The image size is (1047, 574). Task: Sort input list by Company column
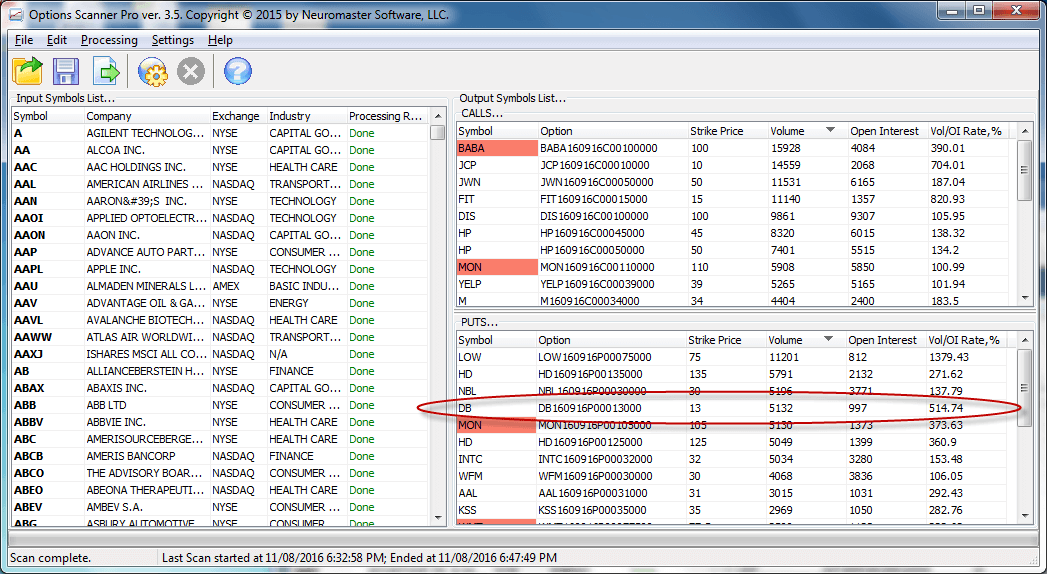point(146,116)
